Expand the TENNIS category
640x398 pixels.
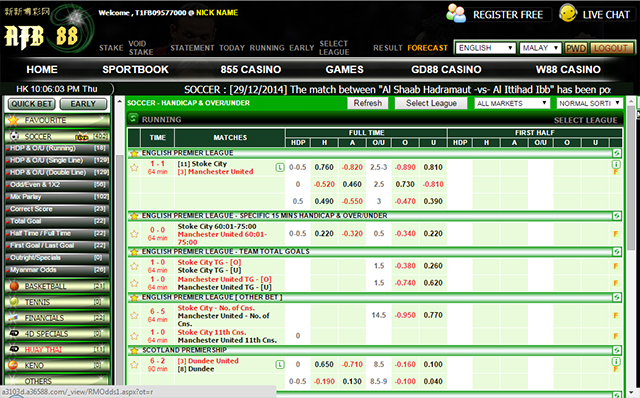click(x=57, y=302)
